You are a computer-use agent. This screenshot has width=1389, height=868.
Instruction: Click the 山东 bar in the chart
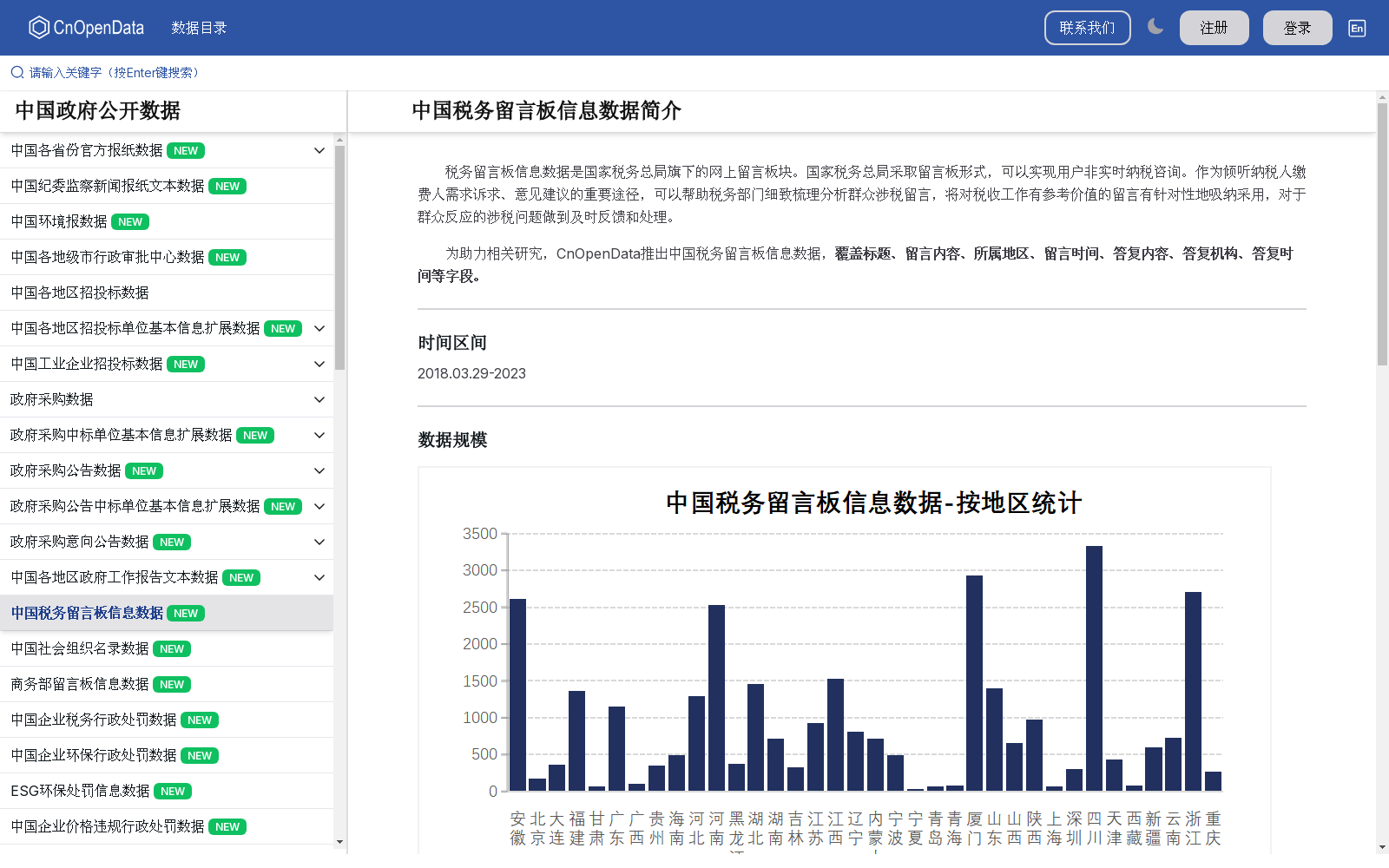(994, 740)
